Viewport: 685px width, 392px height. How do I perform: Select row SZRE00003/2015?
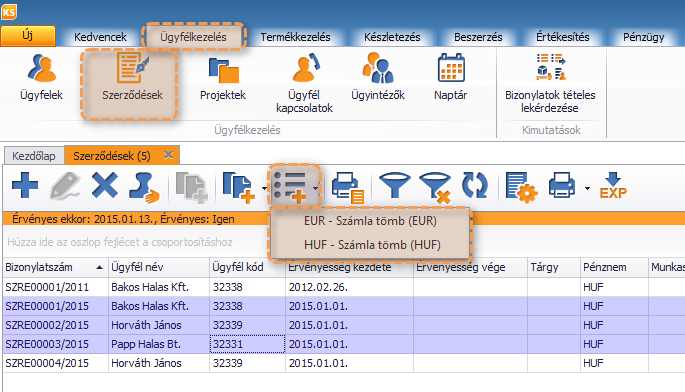point(344,344)
